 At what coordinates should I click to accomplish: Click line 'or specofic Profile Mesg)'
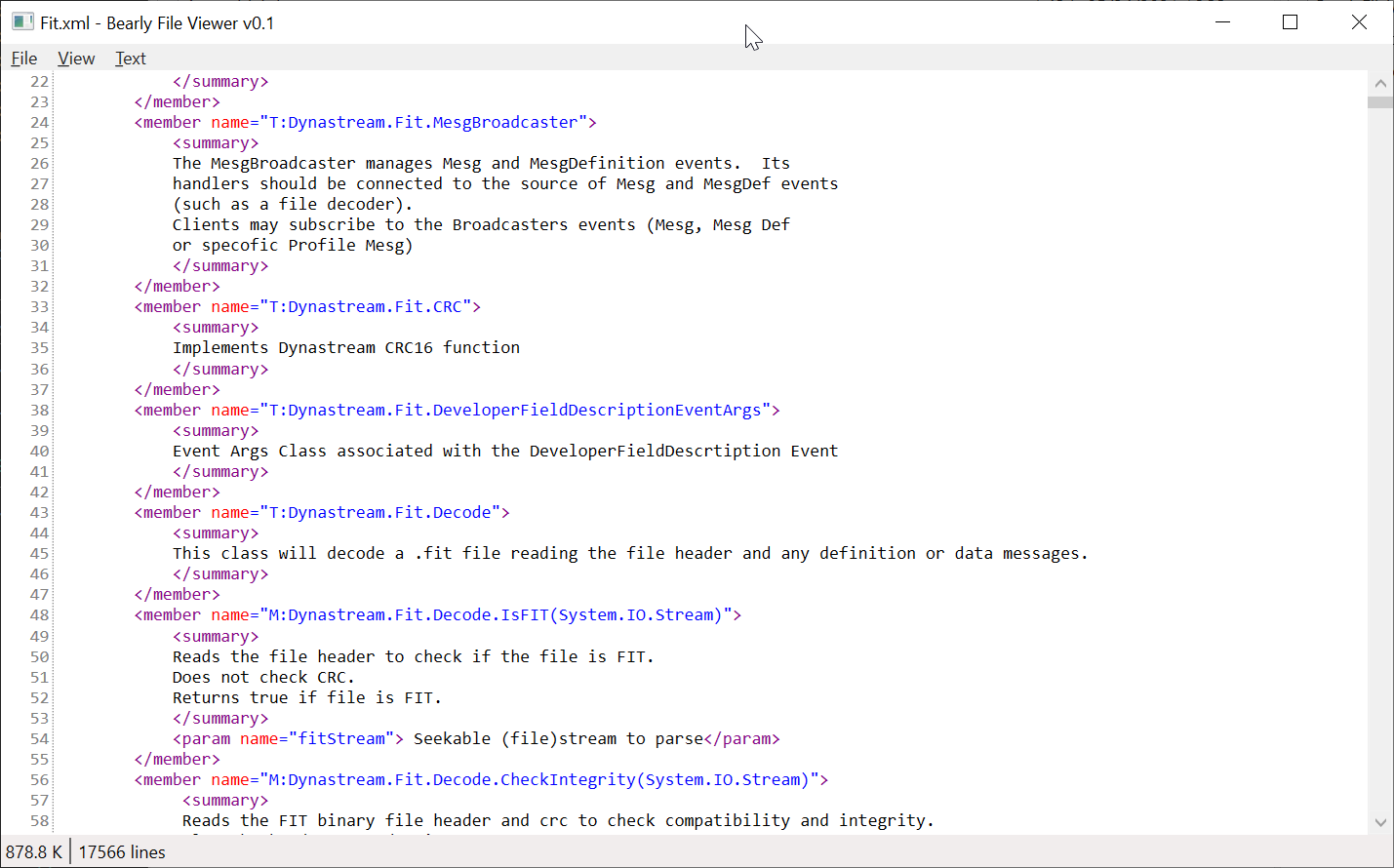click(293, 245)
